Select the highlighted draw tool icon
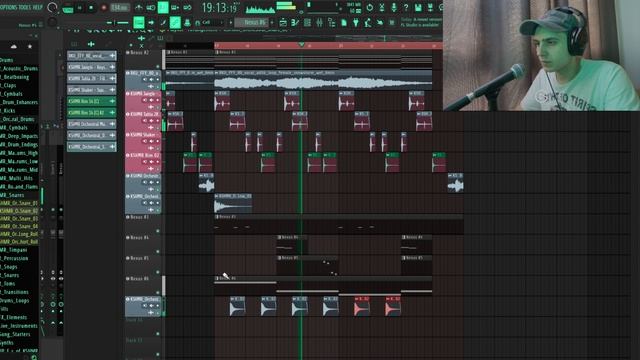 (x=175, y=22)
